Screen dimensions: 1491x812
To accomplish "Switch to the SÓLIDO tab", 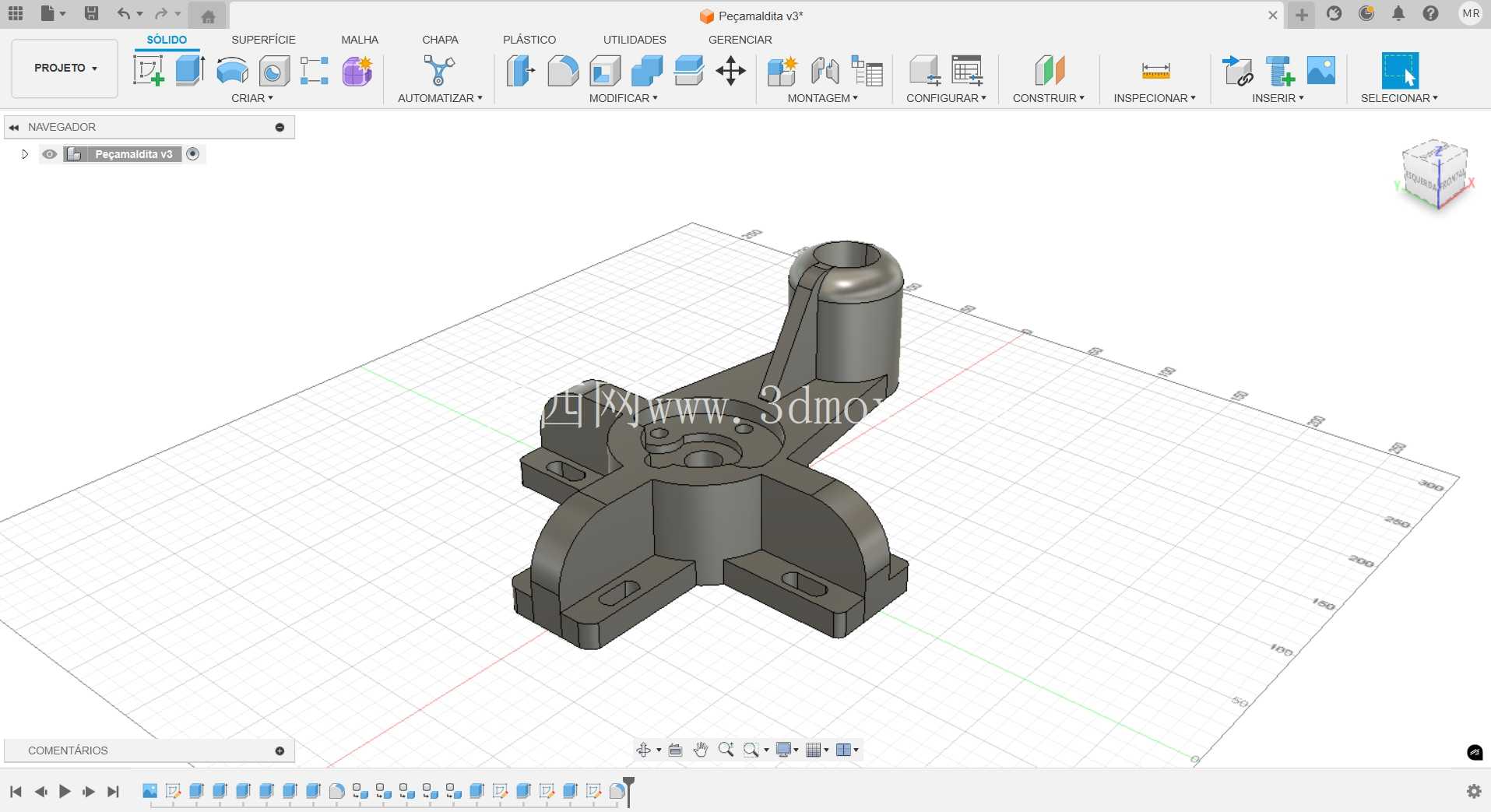I will [x=167, y=40].
